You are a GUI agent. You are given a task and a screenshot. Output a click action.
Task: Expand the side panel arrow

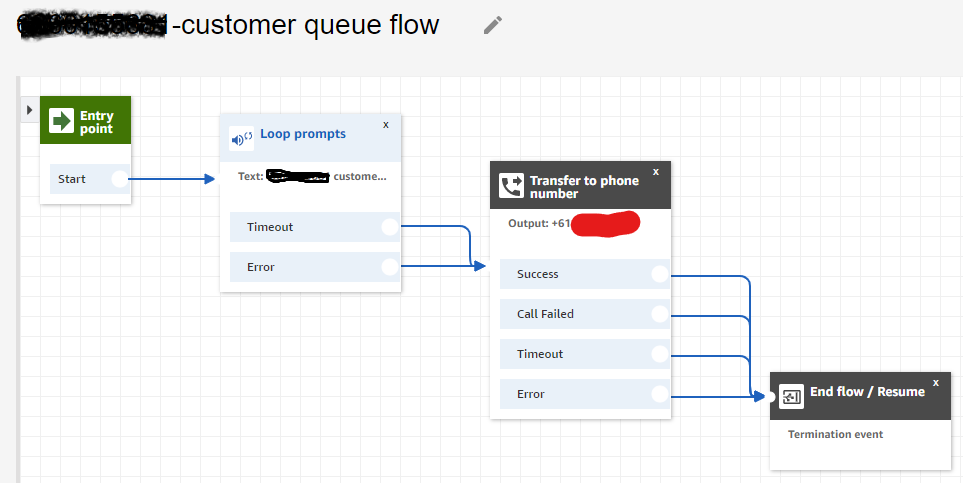pyautogui.click(x=29, y=109)
